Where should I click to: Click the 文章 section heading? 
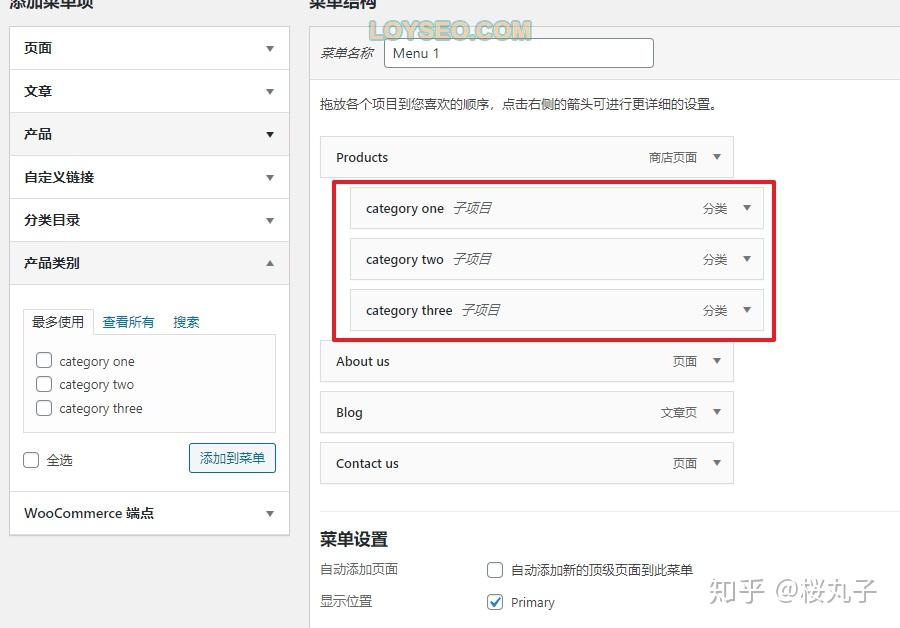click(38, 91)
